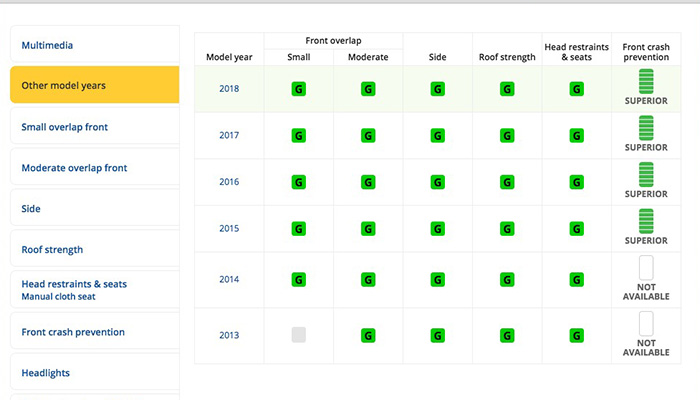
Task: Click 2014 Moderate overlap Good rating icon
Action: (368, 279)
